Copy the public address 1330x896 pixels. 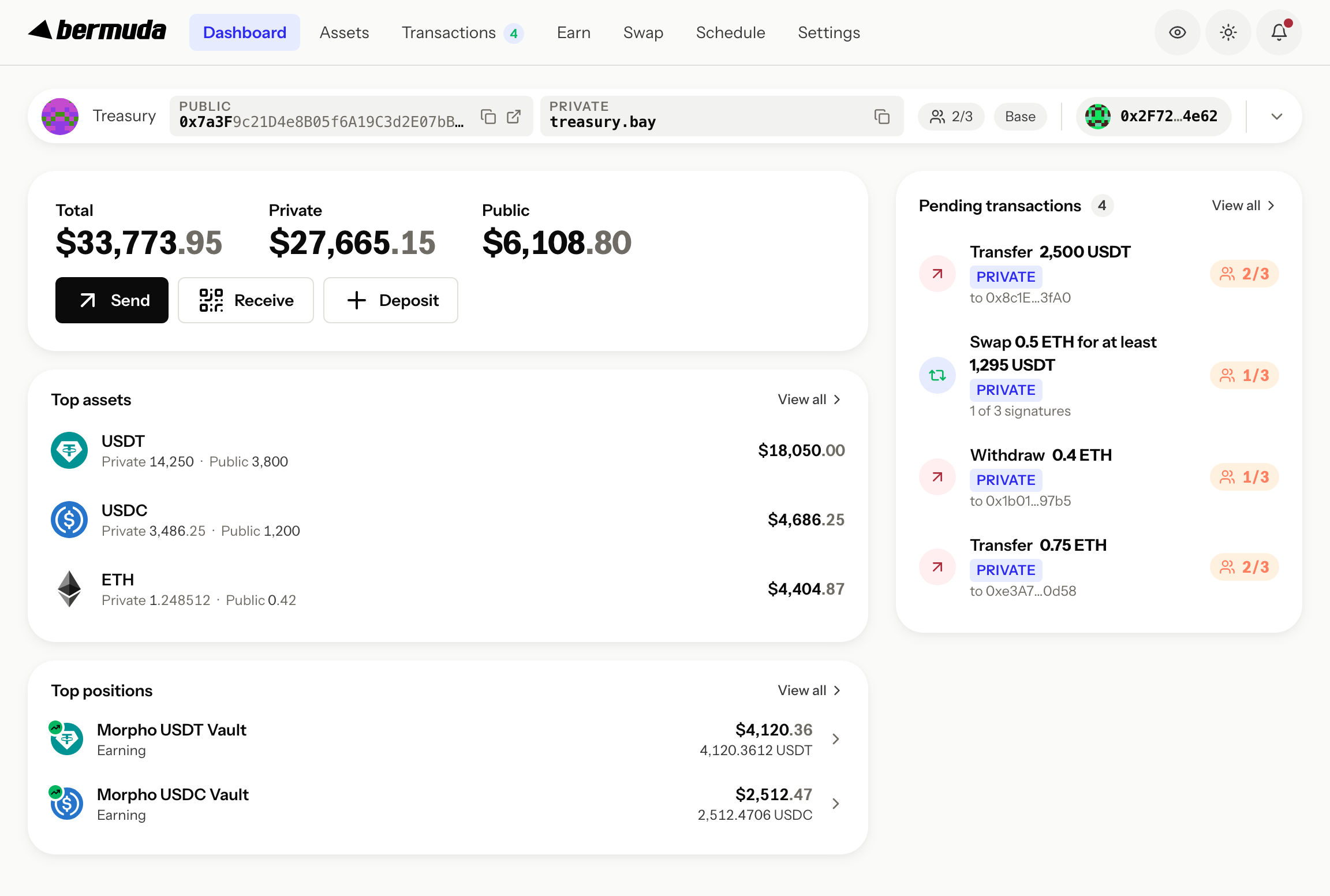pyautogui.click(x=488, y=117)
